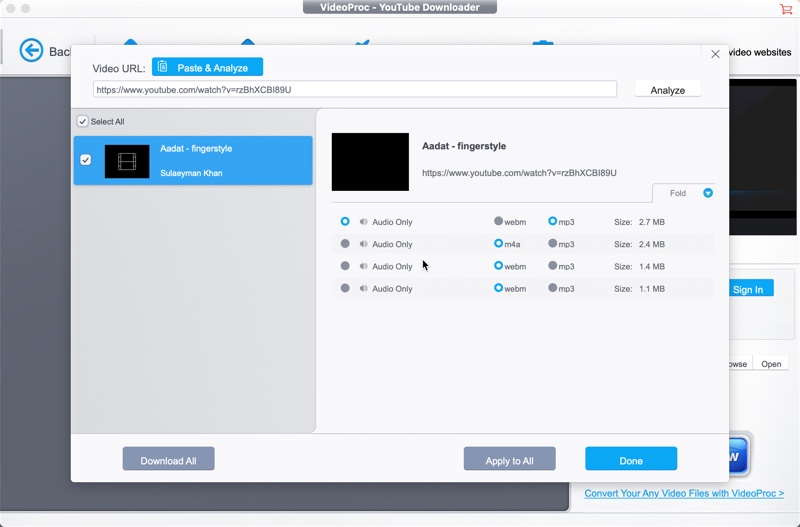Click the Video URL input field

tap(355, 89)
